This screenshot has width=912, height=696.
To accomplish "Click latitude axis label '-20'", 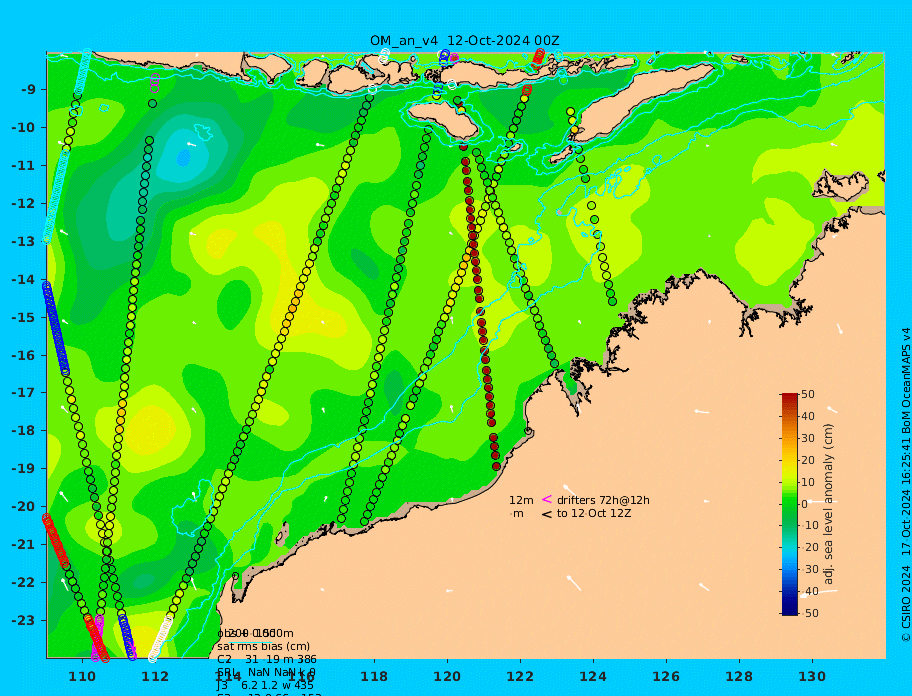I will 23,506.
